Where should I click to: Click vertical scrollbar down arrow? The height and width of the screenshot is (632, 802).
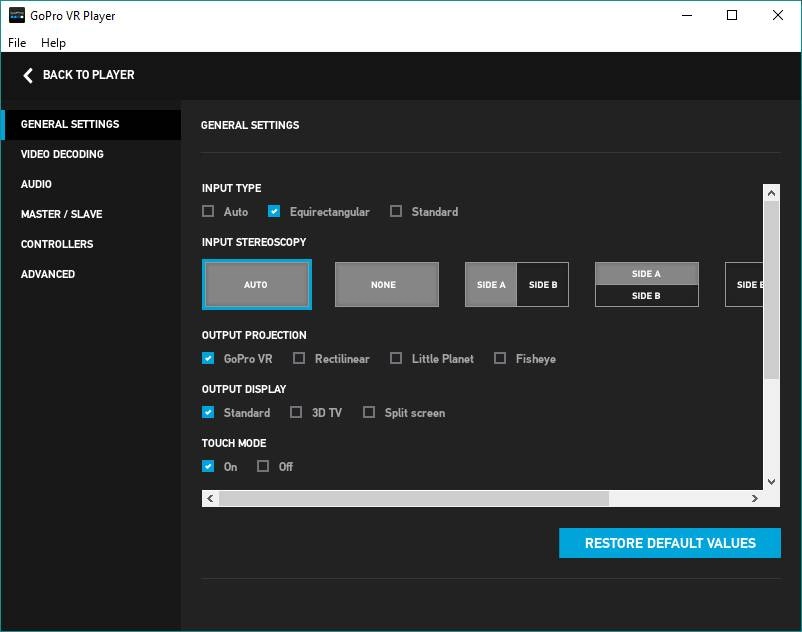point(771,482)
